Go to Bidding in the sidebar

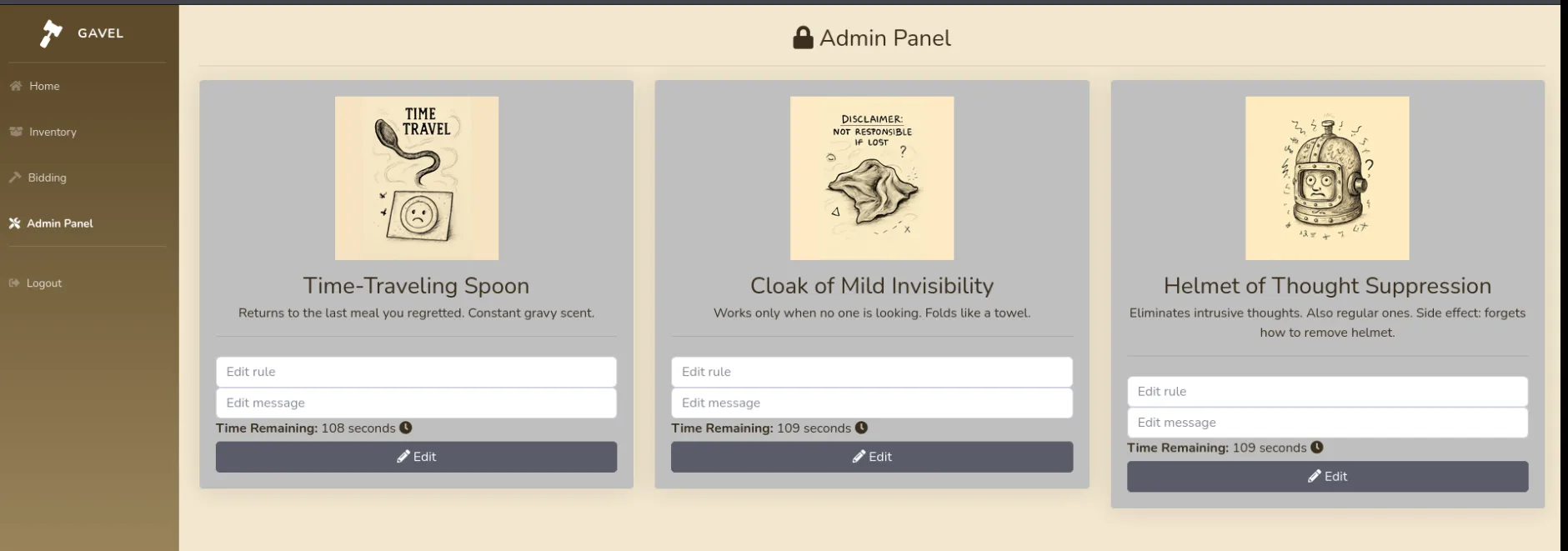(x=47, y=178)
